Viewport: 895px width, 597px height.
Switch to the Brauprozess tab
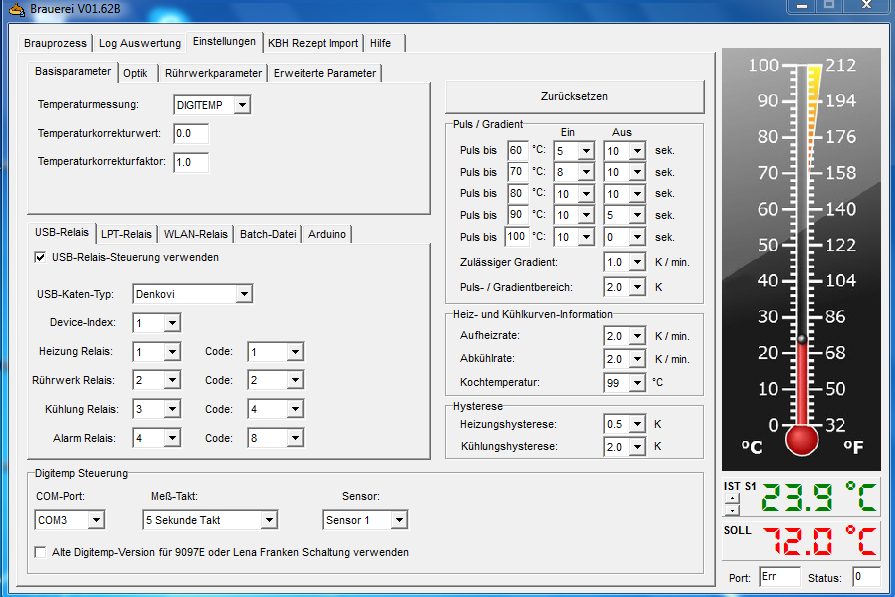(55, 43)
